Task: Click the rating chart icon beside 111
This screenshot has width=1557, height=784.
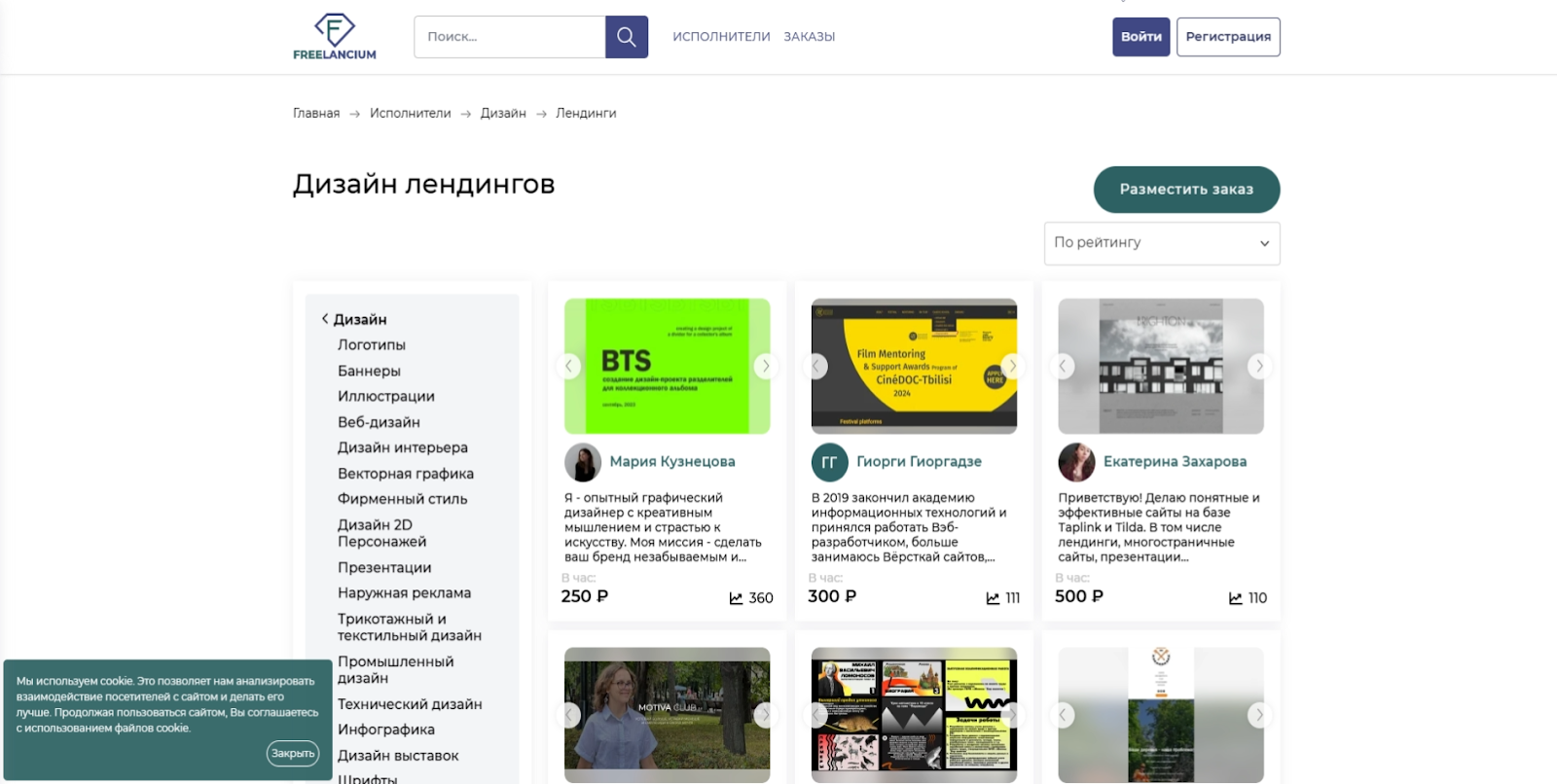Action: (x=993, y=598)
